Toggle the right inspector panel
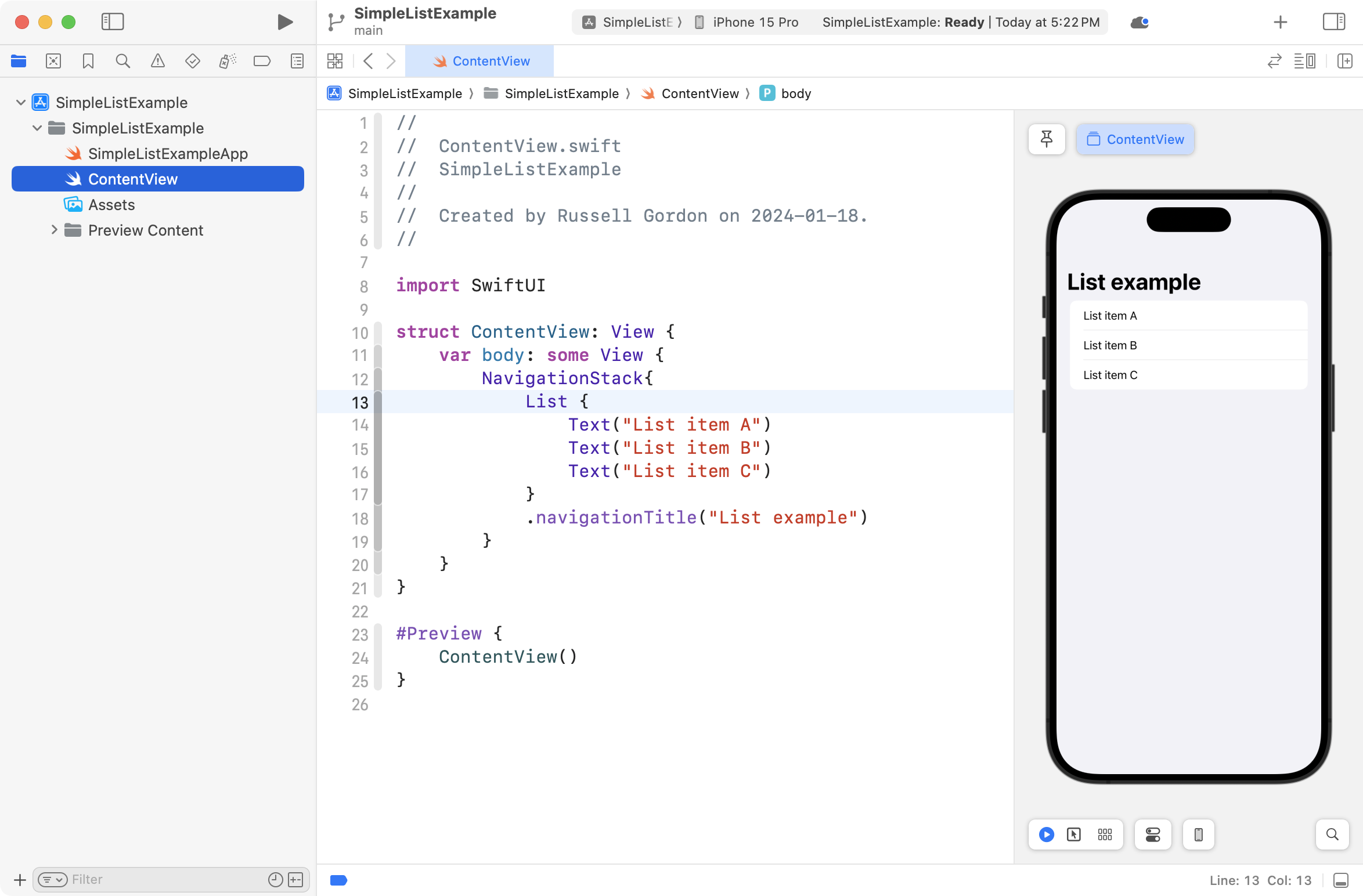1363x896 pixels. point(1333,22)
